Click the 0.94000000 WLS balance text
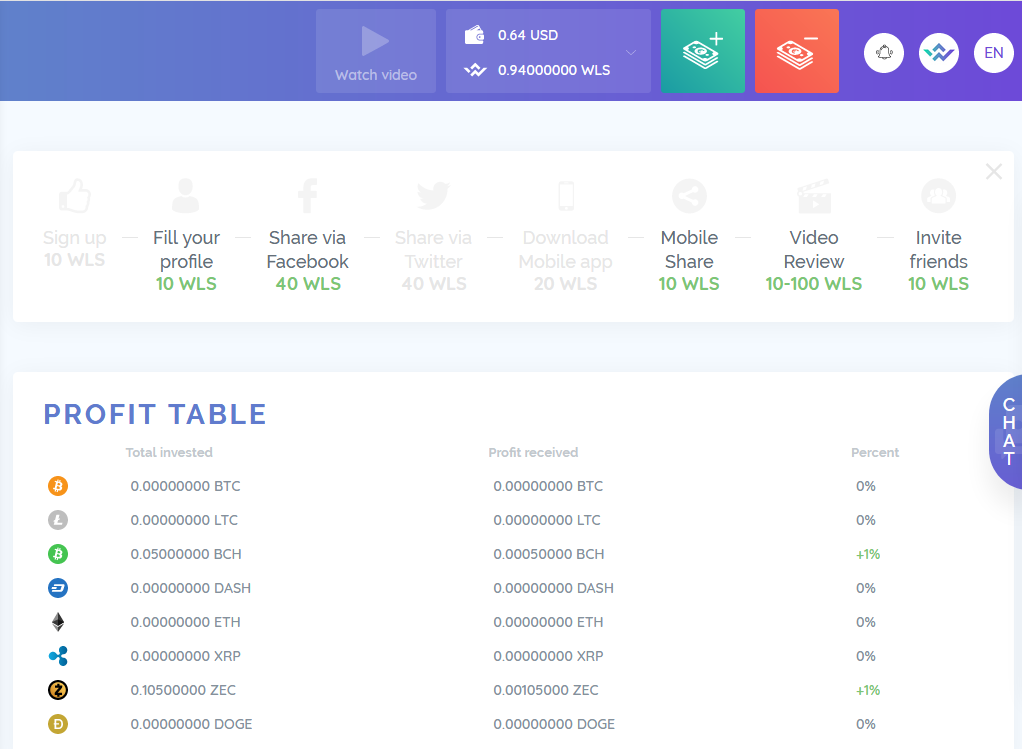The height and width of the screenshot is (749, 1022). tap(554, 70)
